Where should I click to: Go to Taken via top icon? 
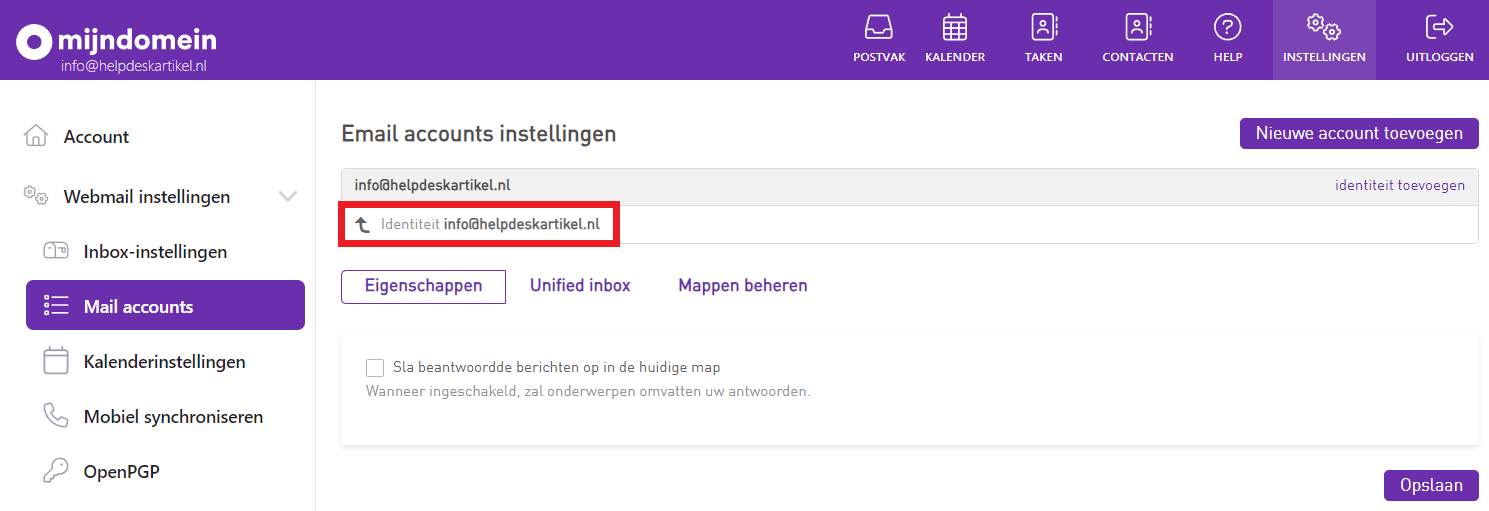(1043, 27)
